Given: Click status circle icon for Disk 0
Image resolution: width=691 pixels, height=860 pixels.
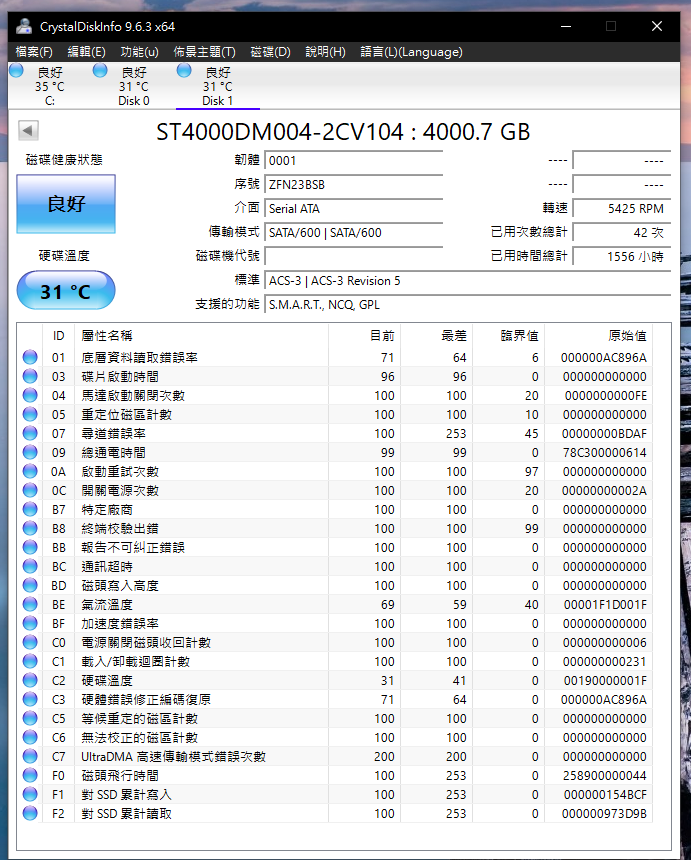Looking at the screenshot, I should point(100,70).
